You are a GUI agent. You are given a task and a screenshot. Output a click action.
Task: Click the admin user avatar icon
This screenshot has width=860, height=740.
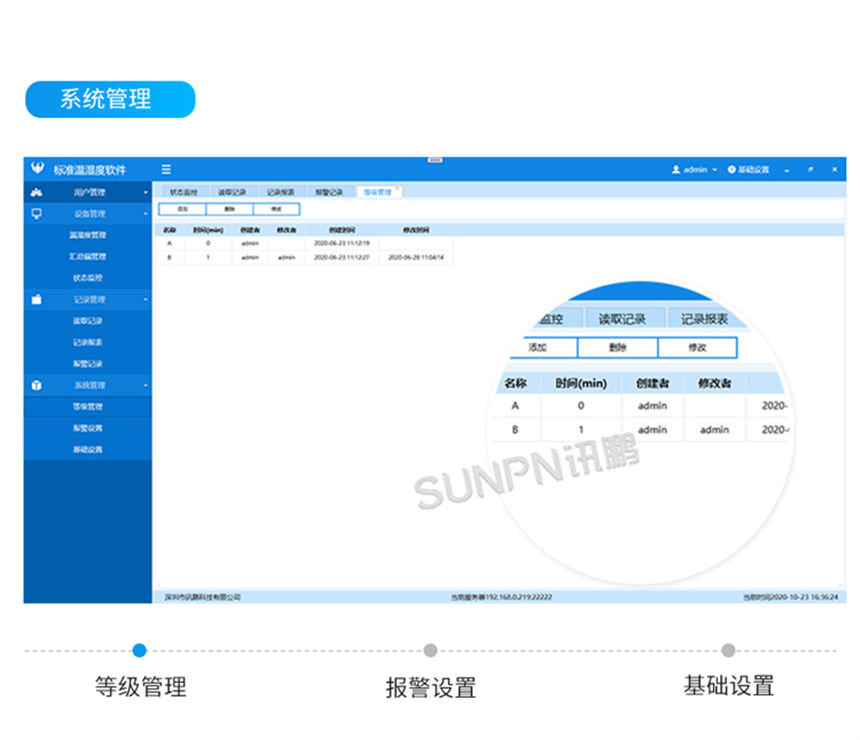(675, 170)
